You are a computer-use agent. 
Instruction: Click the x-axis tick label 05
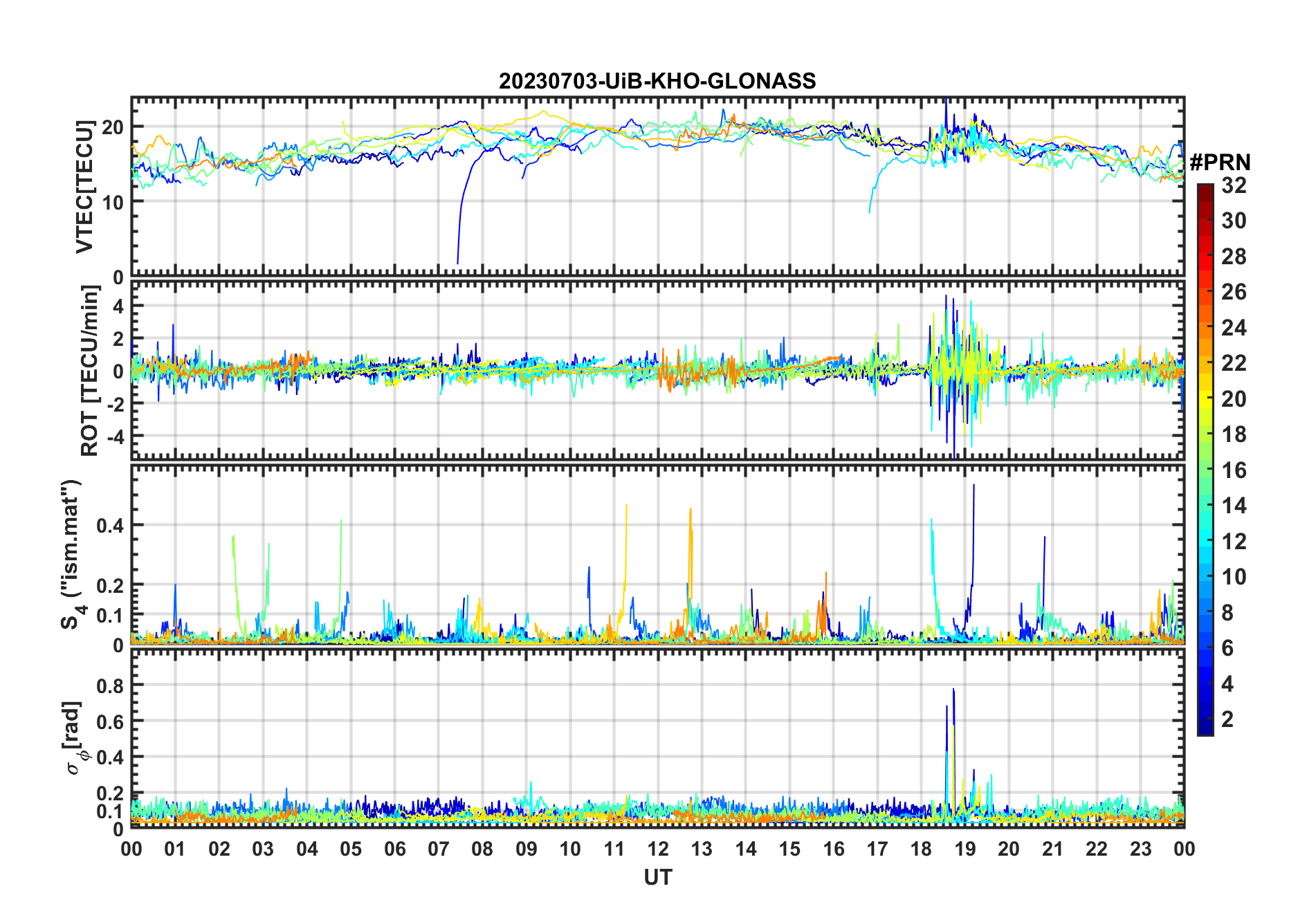(x=351, y=849)
